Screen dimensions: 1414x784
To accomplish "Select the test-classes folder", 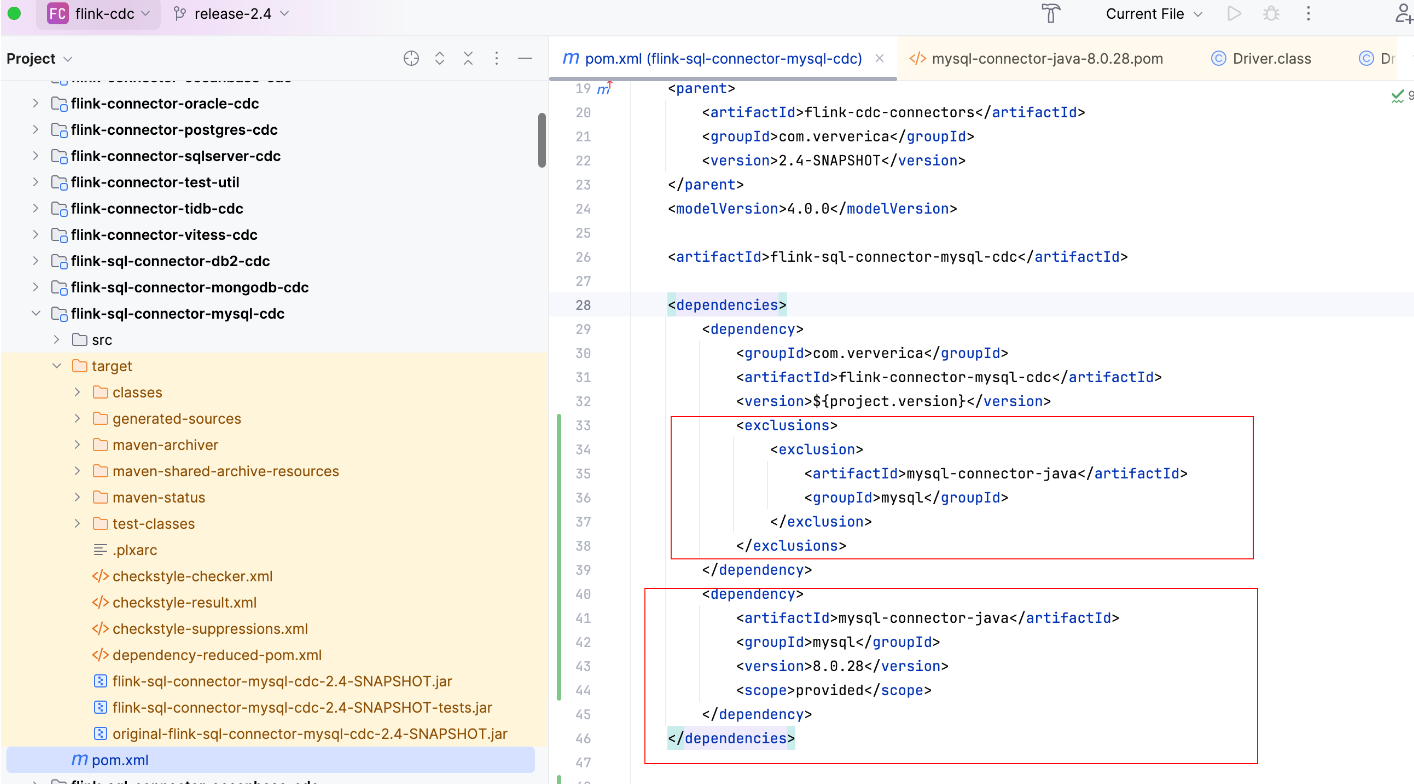I will [153, 524].
